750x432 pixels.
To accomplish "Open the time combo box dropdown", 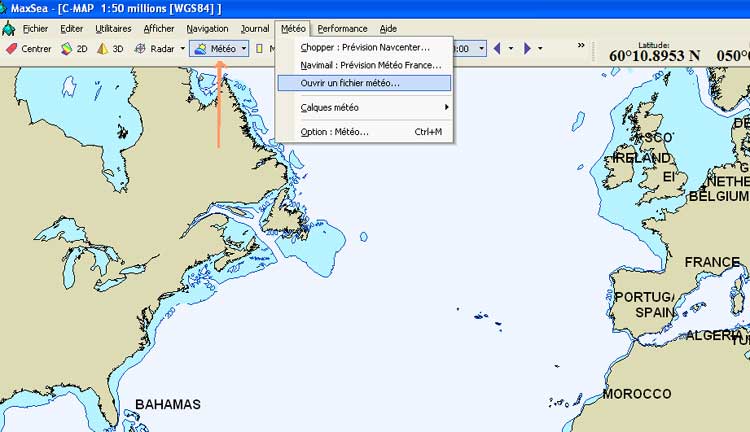I will [481, 48].
